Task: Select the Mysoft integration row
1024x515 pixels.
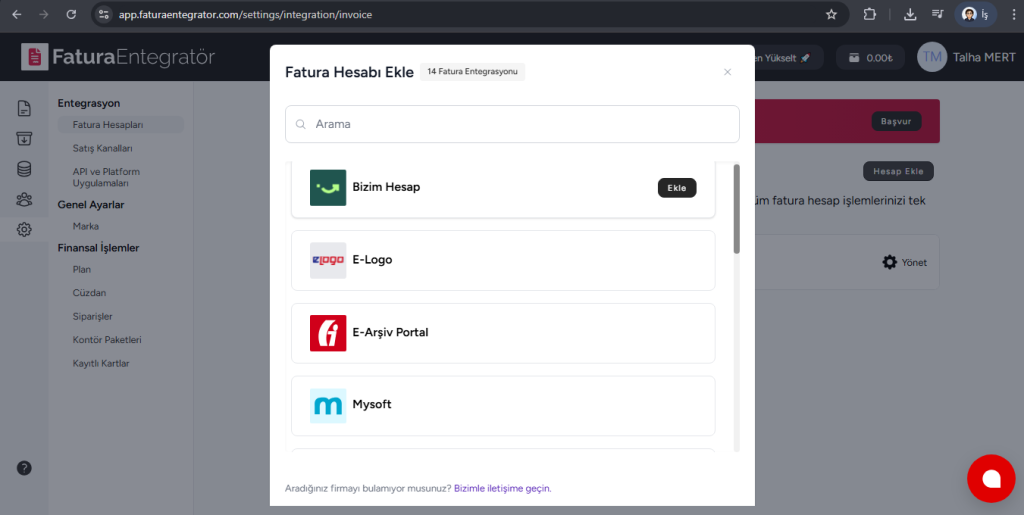Action: tap(503, 405)
